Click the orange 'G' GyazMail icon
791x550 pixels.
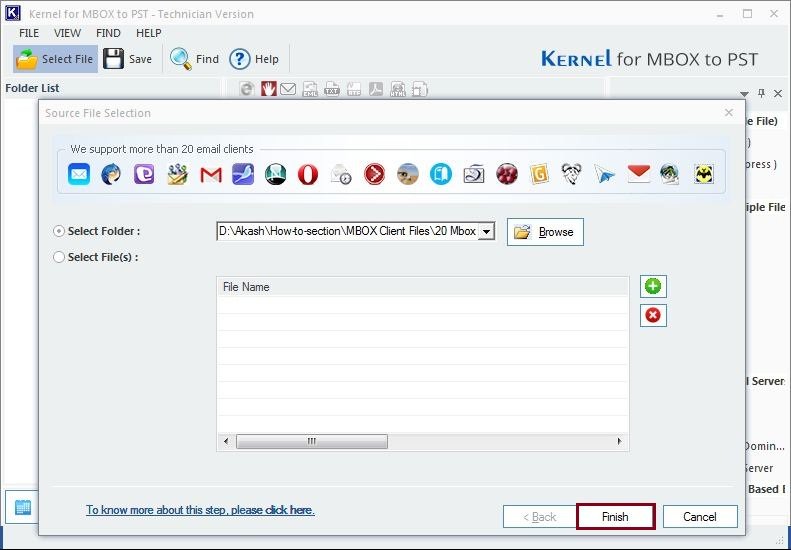point(539,175)
